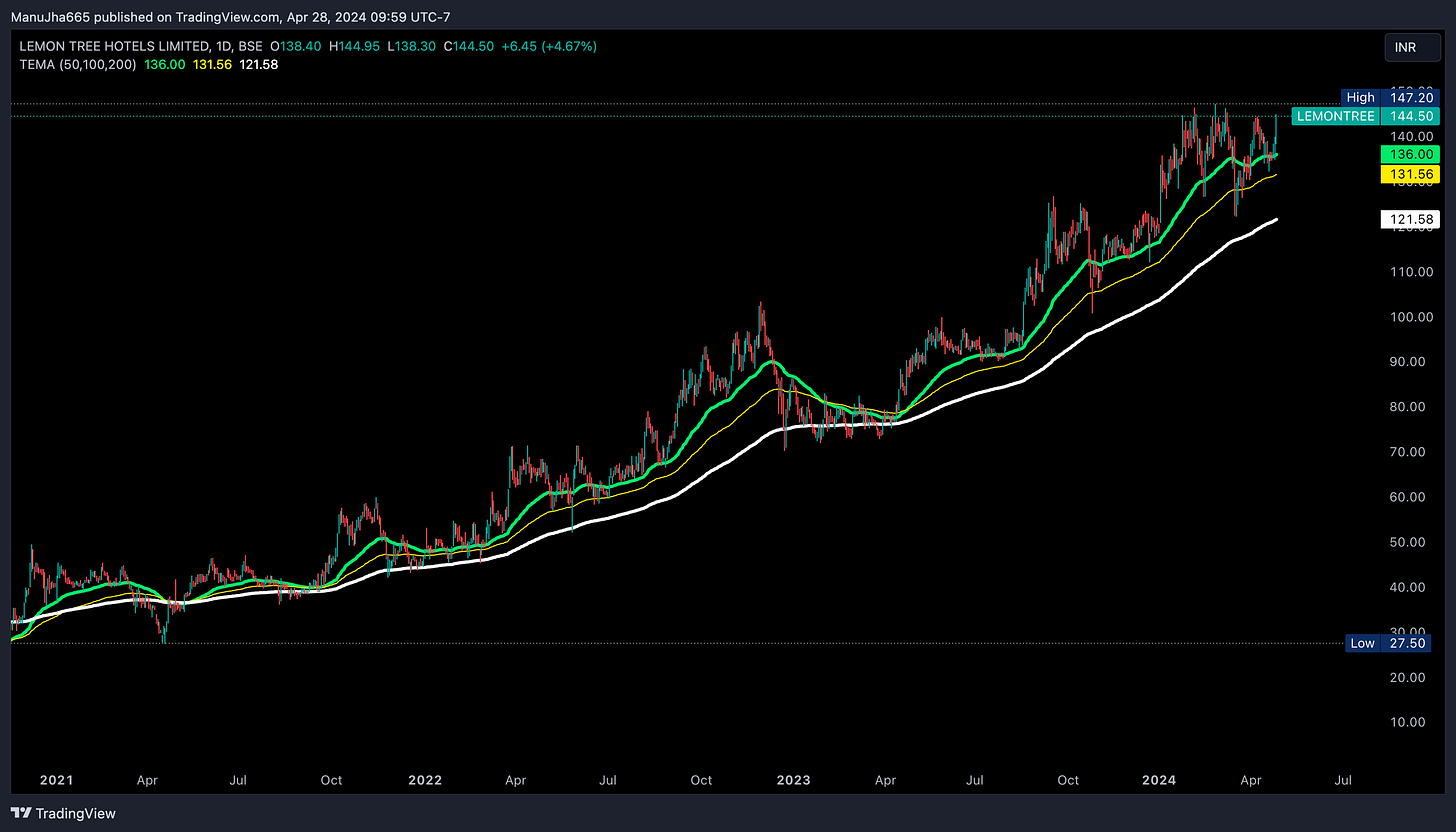Image resolution: width=1456 pixels, height=832 pixels.
Task: Select the white TEMA value 121.58 in legend
Action: click(259, 64)
